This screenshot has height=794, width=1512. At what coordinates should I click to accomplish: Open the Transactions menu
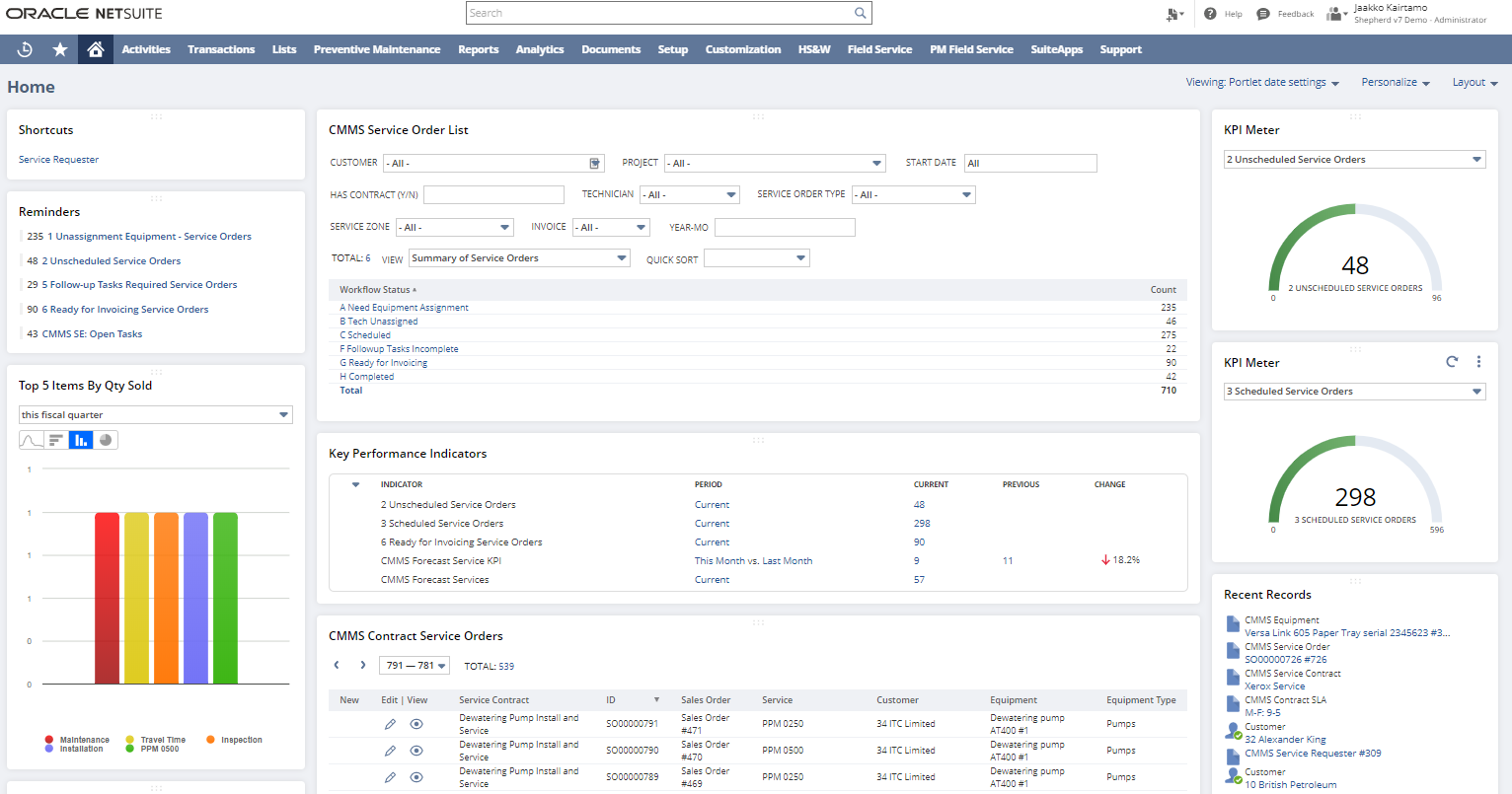(221, 49)
